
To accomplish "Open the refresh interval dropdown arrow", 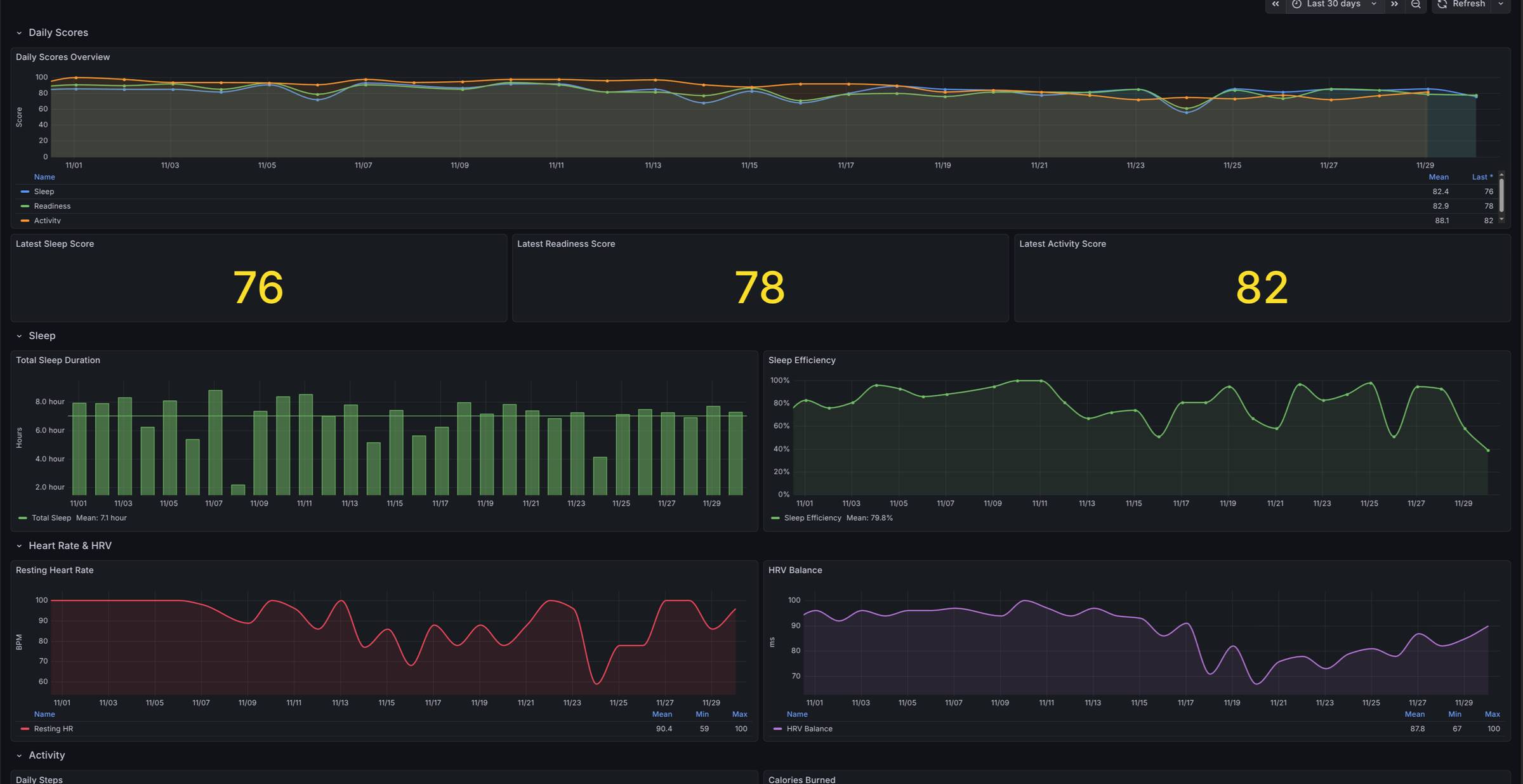I will (x=1501, y=4).
